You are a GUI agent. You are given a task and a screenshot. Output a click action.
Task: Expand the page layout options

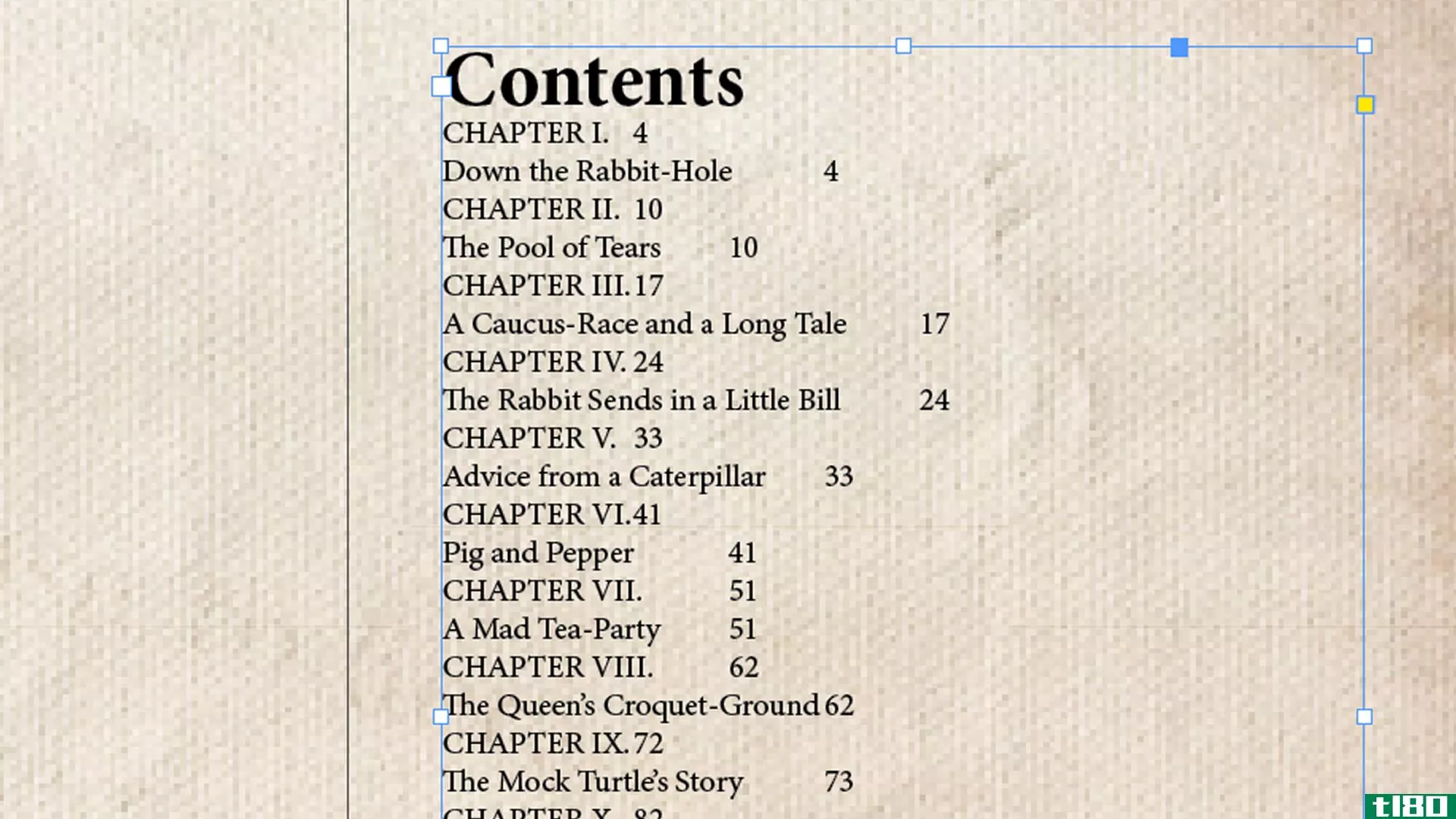click(x=1364, y=105)
